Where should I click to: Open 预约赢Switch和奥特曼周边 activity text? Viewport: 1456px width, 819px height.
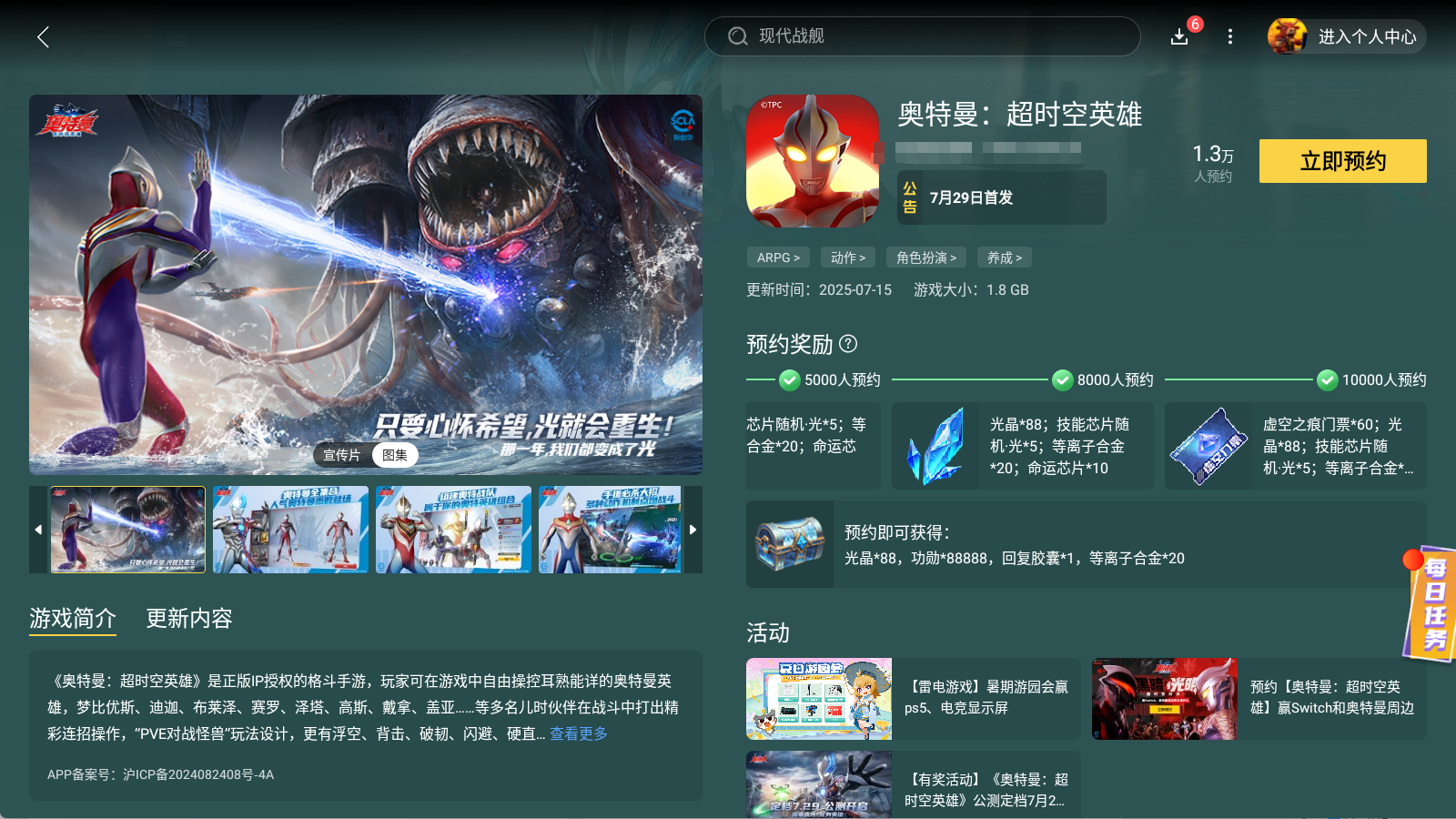tap(1332, 697)
